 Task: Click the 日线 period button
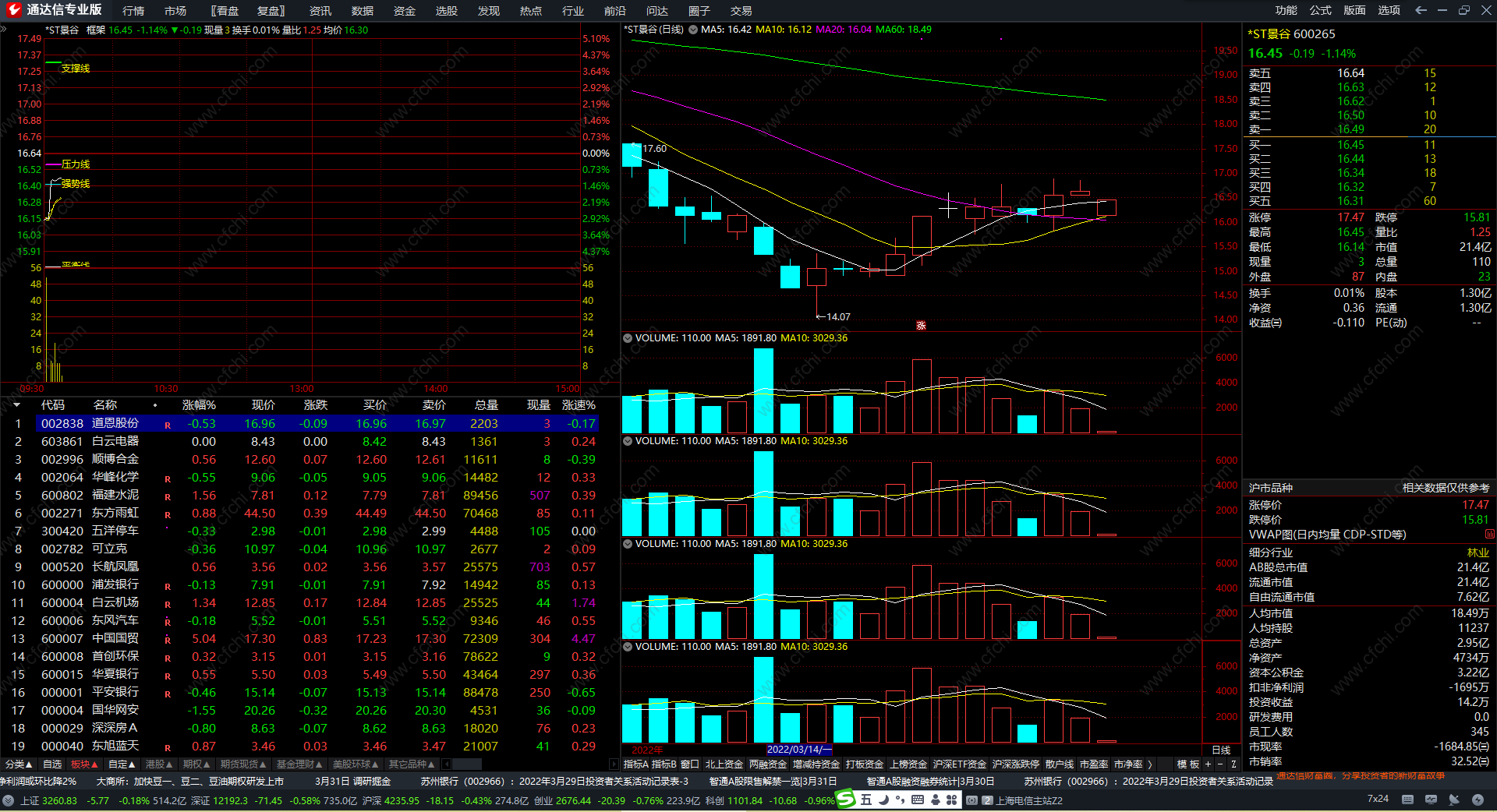[1222, 750]
